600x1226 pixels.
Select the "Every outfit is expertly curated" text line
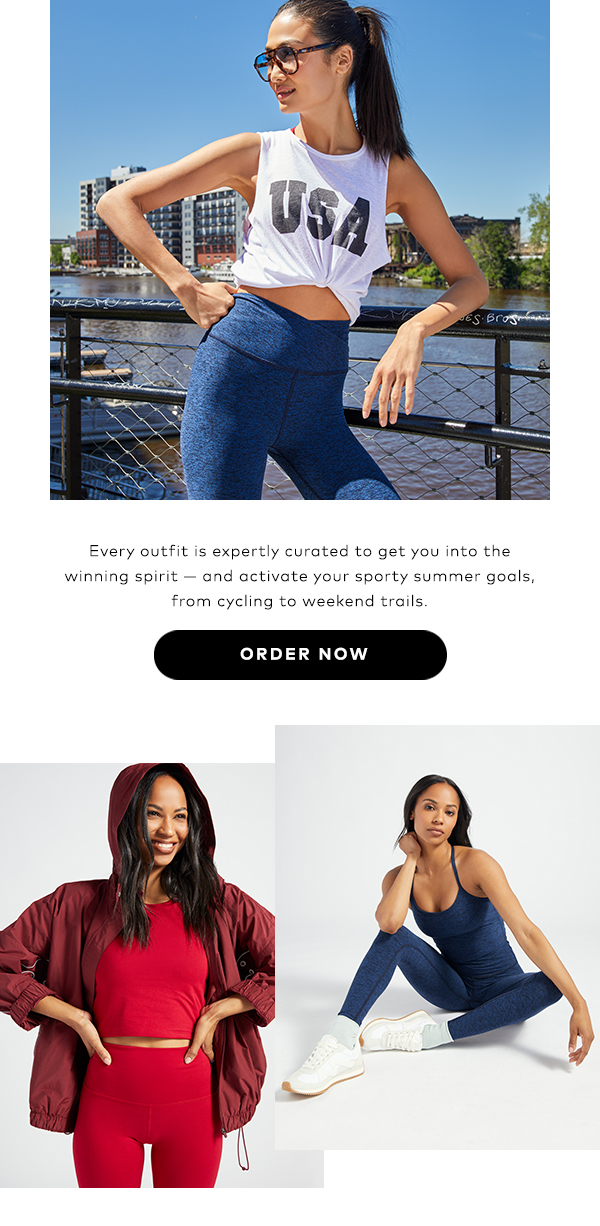pyautogui.click(x=300, y=551)
